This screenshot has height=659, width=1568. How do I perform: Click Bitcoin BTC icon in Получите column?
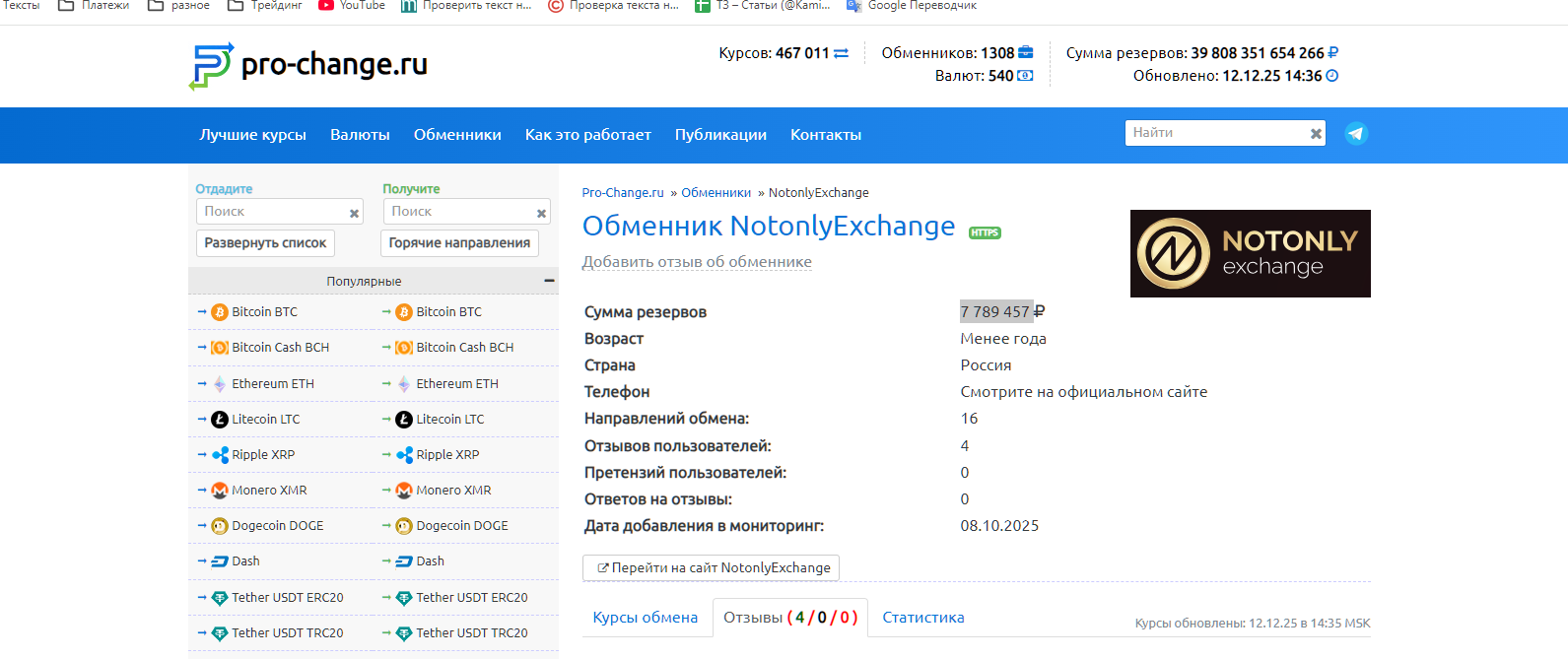click(x=404, y=312)
